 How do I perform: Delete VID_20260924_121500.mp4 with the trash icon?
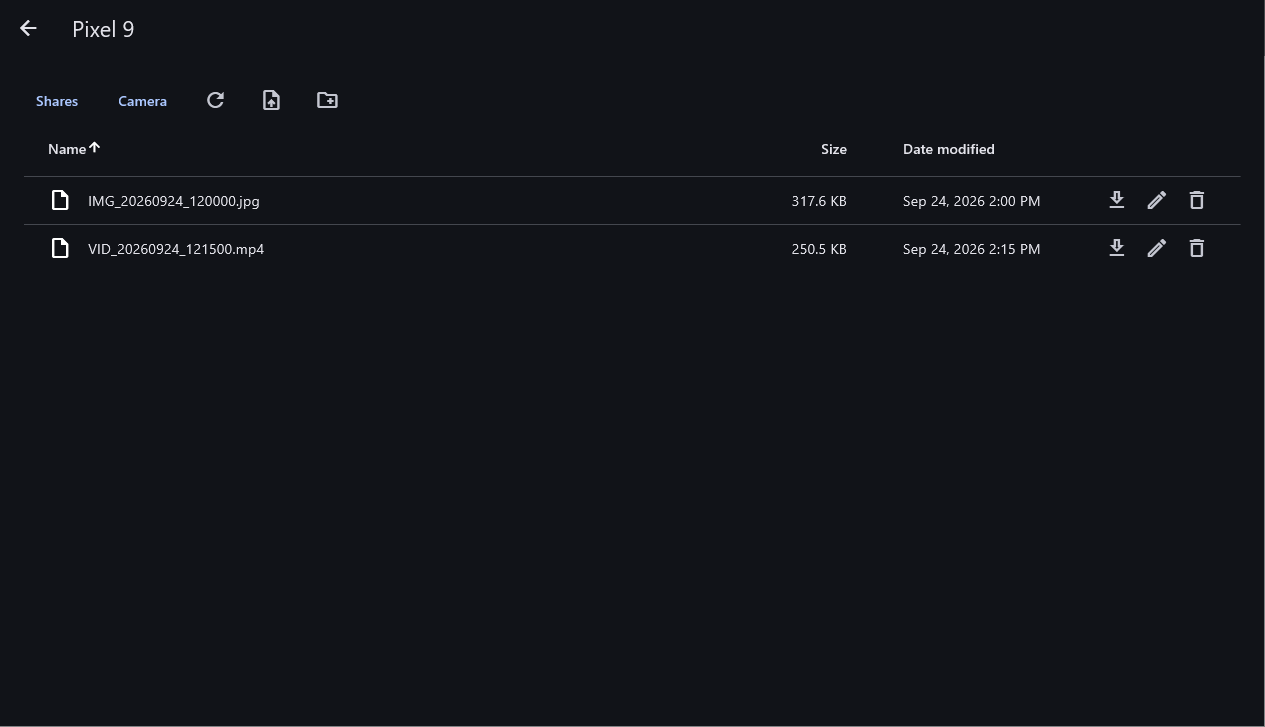click(x=1197, y=248)
